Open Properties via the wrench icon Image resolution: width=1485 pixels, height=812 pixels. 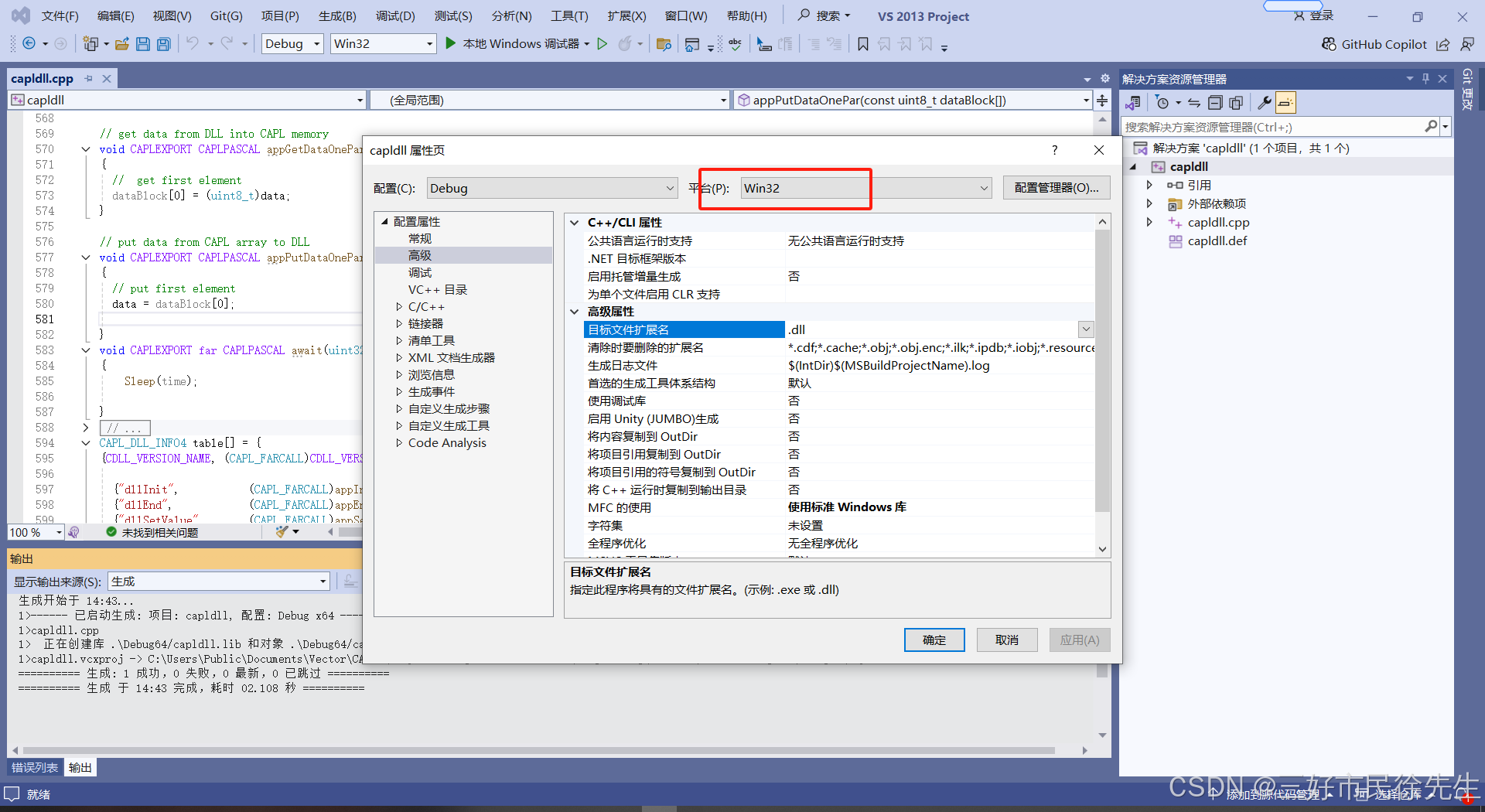(x=1264, y=102)
